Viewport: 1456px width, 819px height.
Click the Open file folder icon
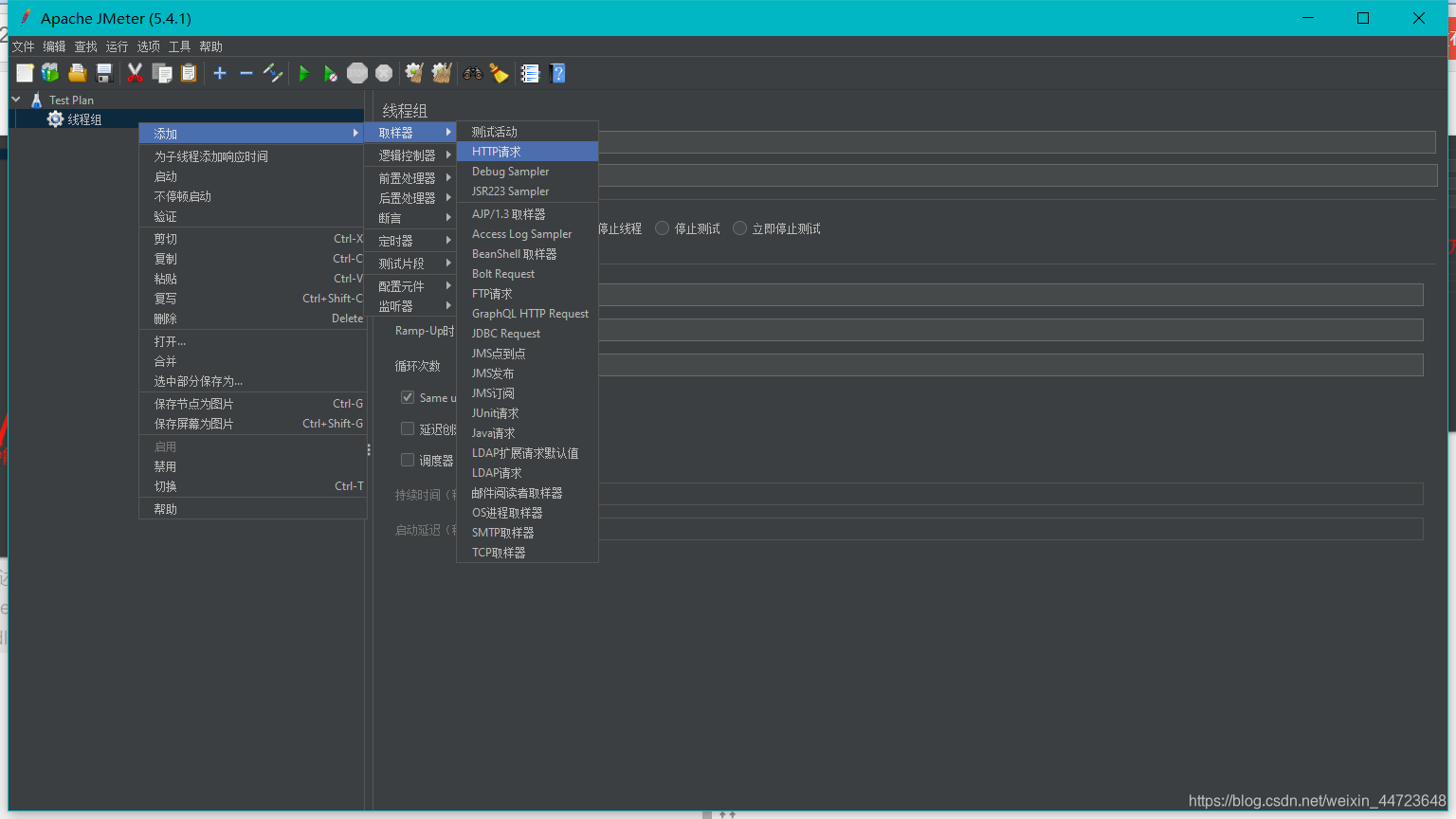78,73
